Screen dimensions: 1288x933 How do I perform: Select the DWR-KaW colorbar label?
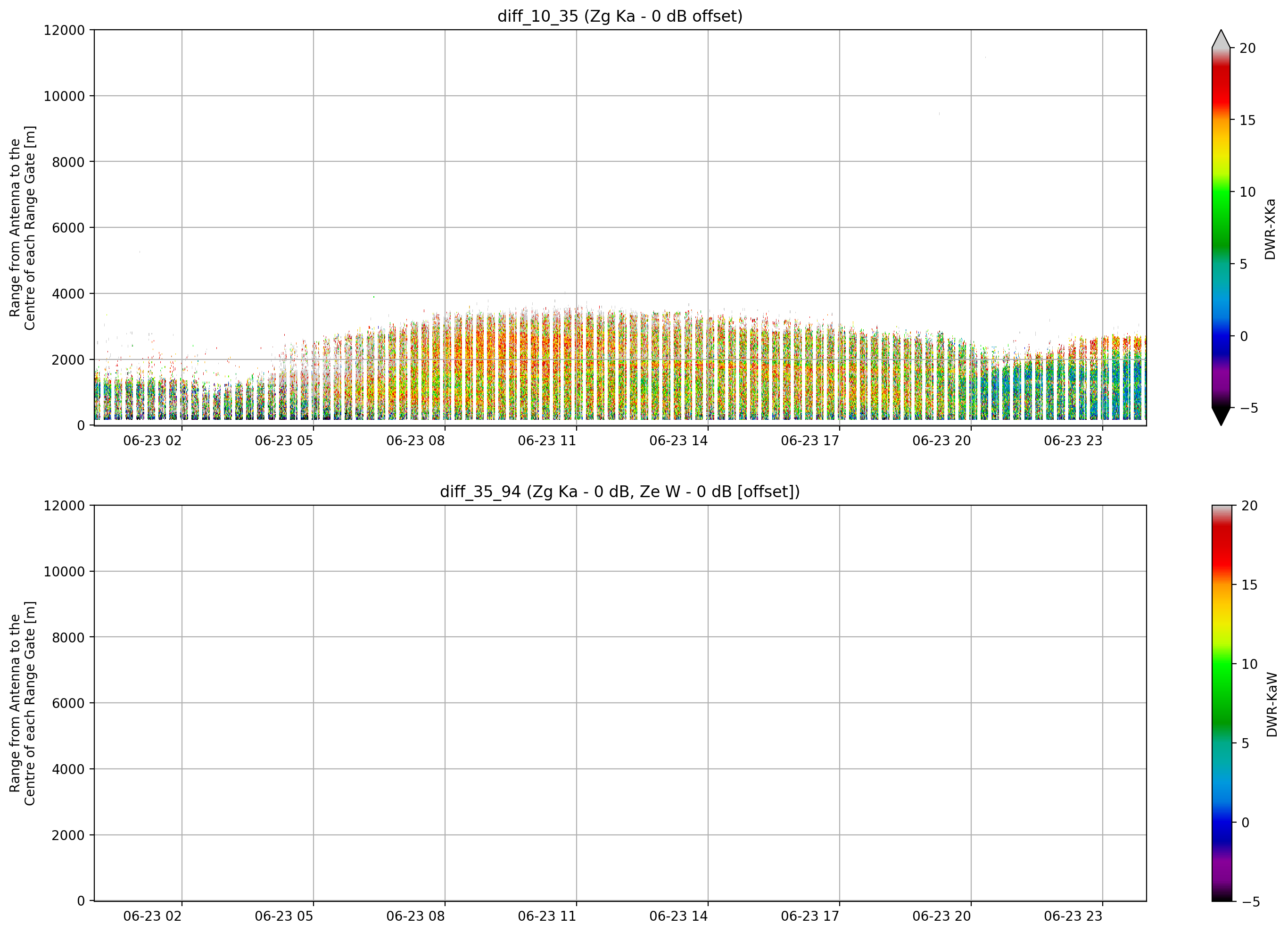coord(1271,705)
